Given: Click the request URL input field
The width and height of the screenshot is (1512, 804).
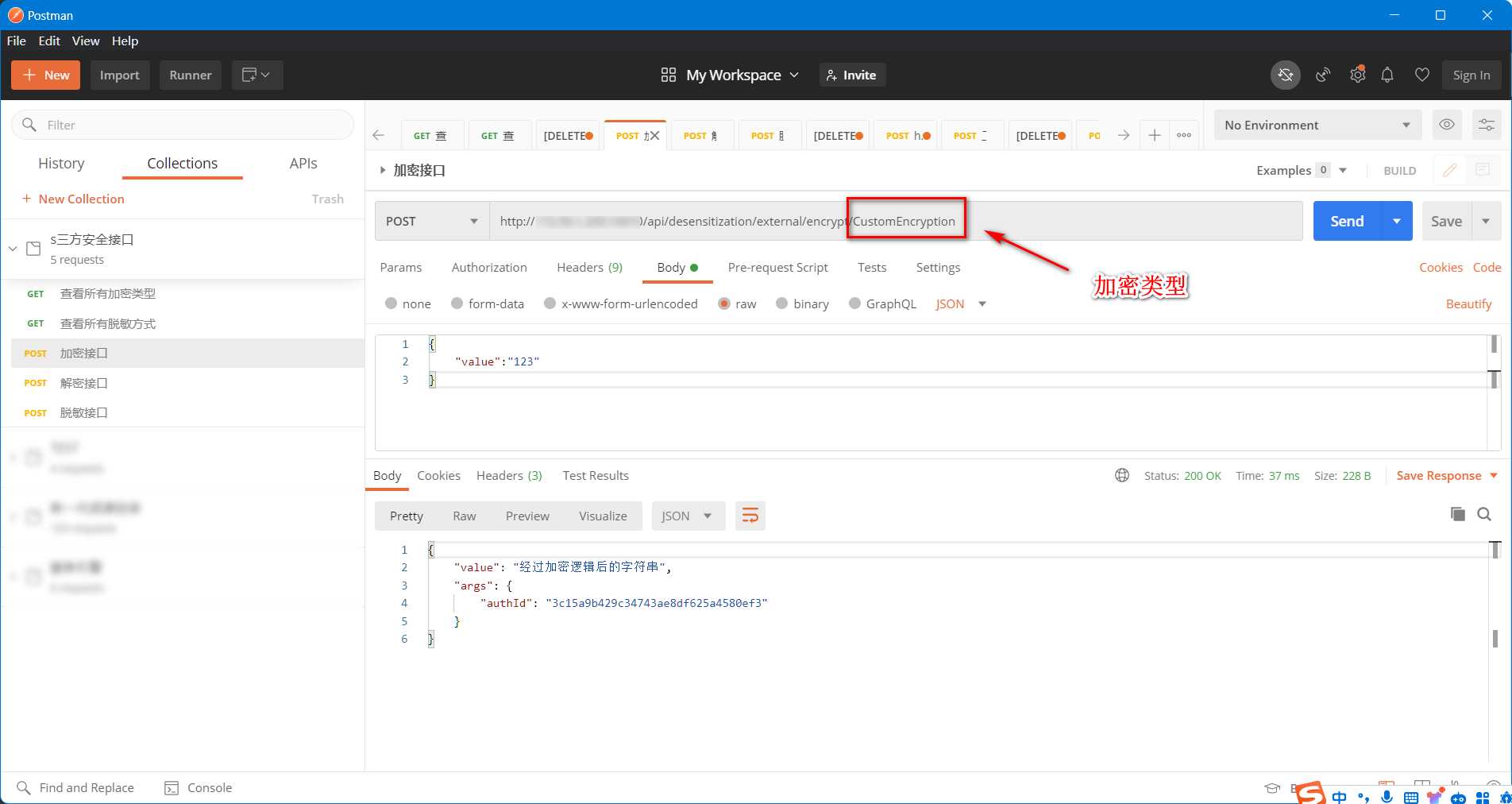Looking at the screenshot, I should 1112,222.
